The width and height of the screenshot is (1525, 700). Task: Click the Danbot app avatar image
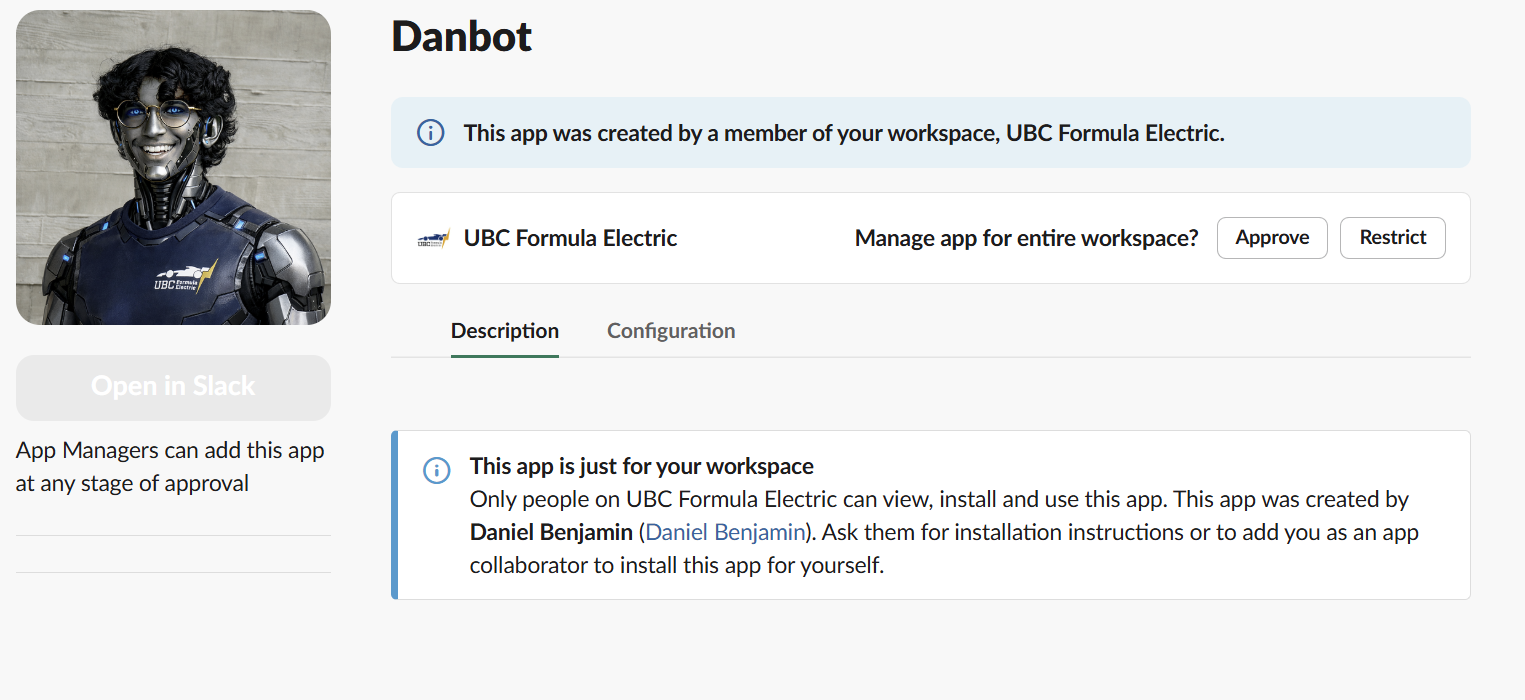[173, 167]
